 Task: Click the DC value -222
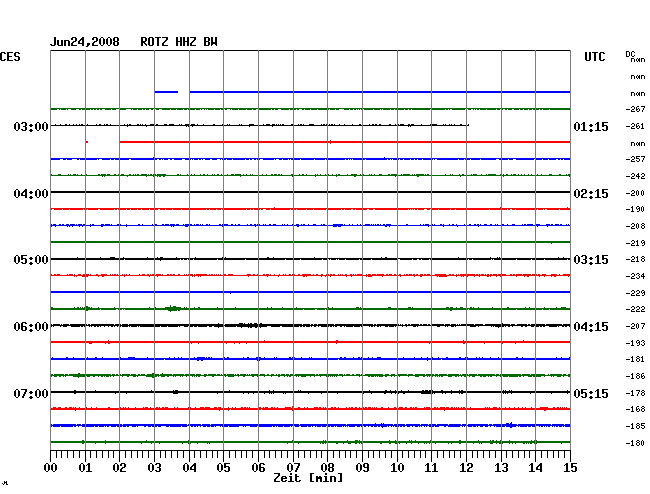[x=635, y=309]
